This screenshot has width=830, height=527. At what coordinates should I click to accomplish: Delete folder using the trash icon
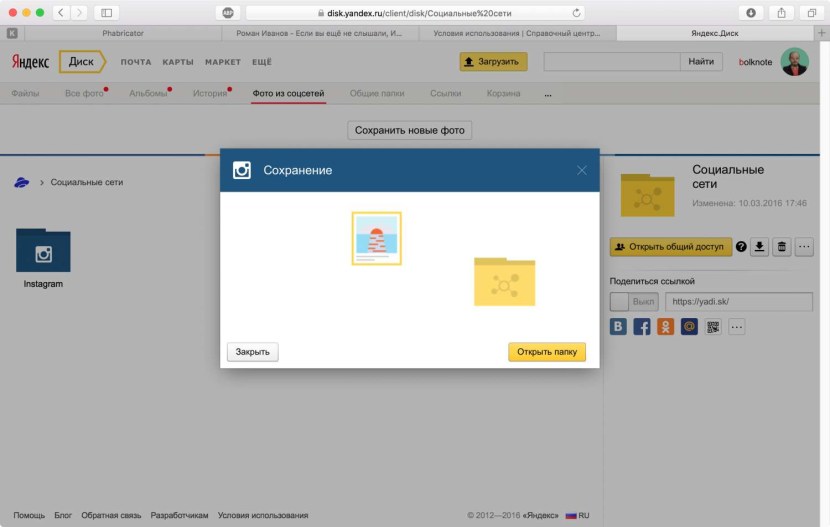click(x=782, y=247)
